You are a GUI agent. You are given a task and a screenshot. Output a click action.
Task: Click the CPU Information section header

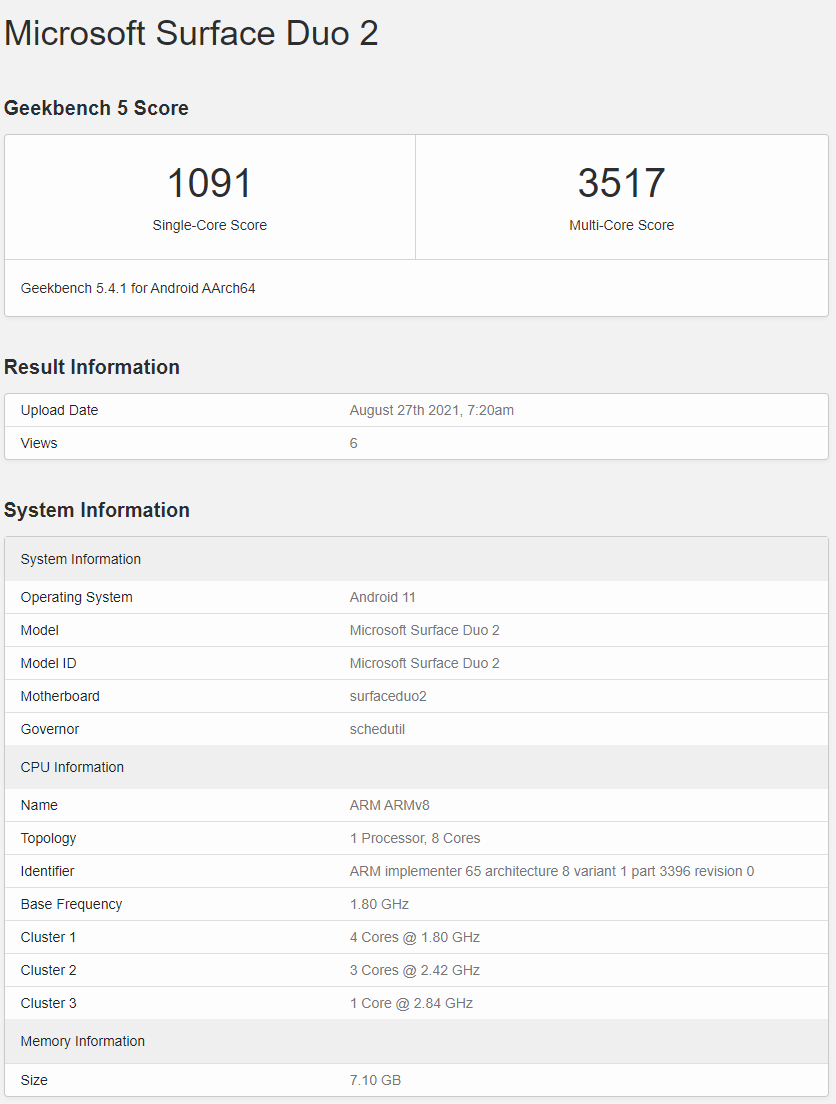pos(72,767)
